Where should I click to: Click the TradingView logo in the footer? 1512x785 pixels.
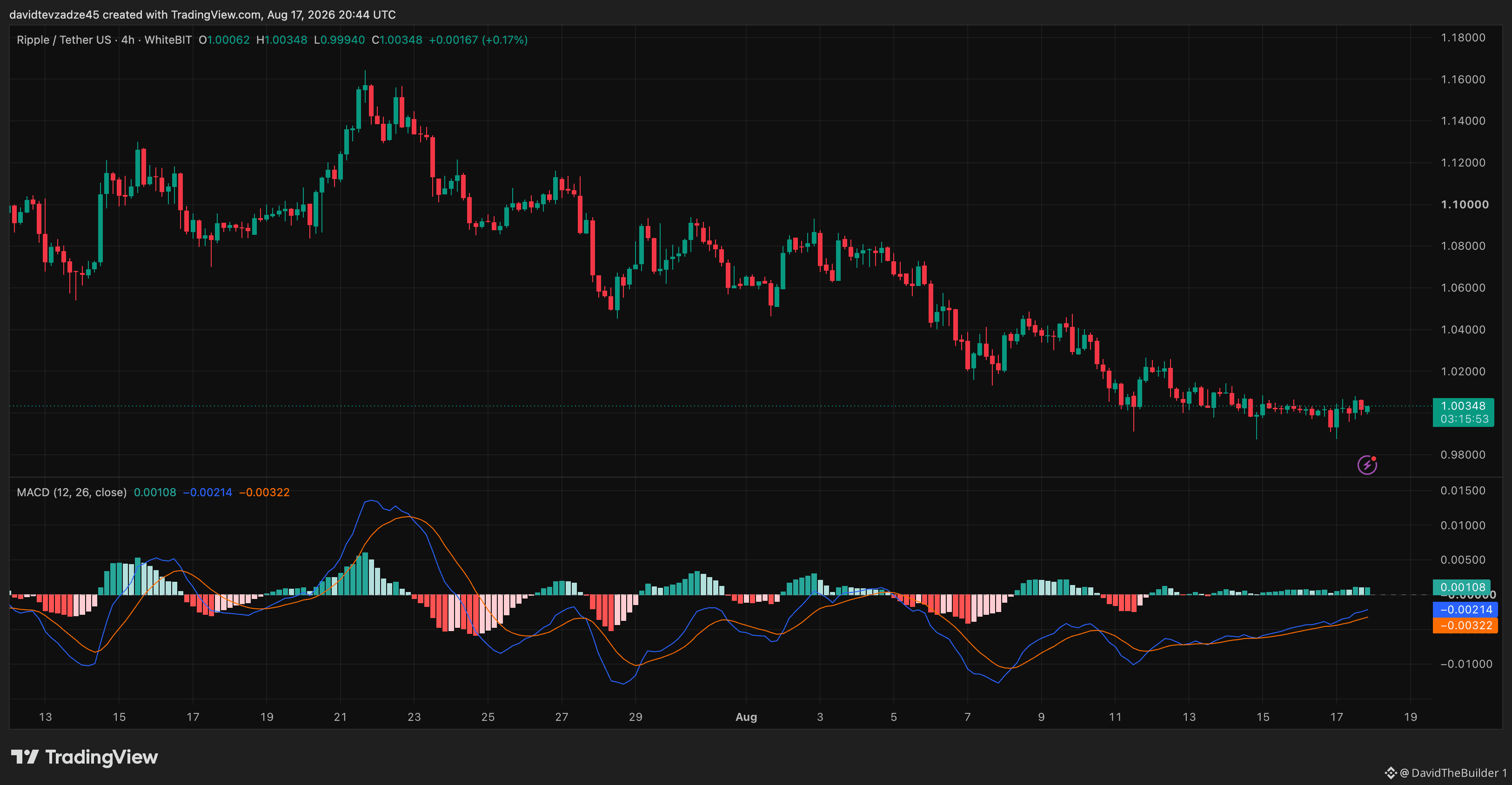coord(85,757)
